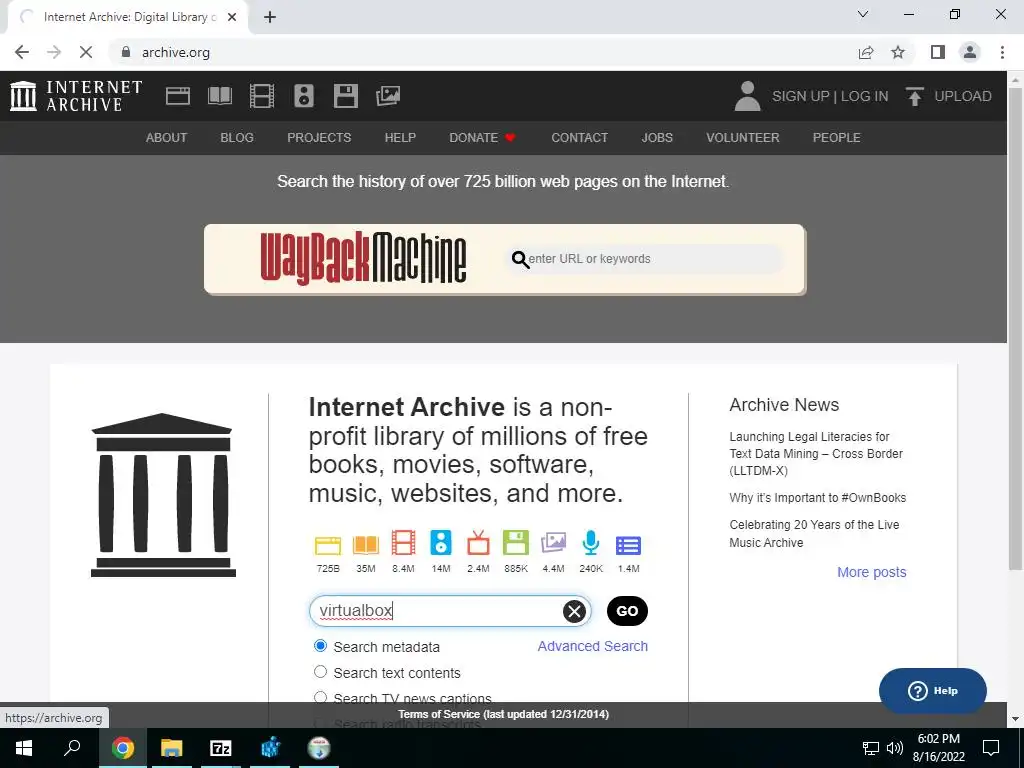Select the green Software 885K collection icon
Screen dimensions: 1024x768
click(x=515, y=543)
